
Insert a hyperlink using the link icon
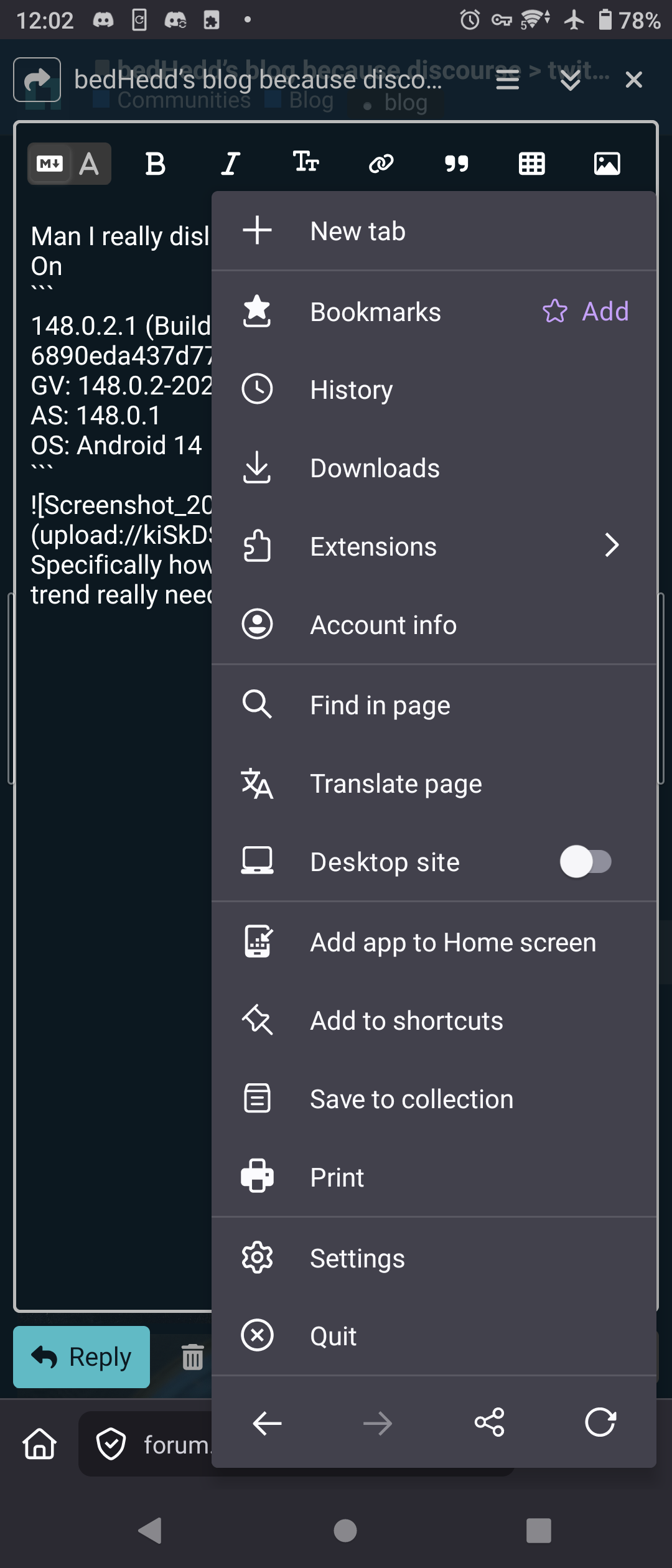381,164
